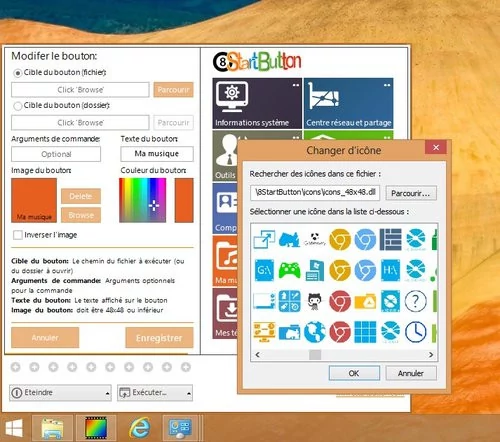This screenshot has height=442, width=500.
Task: Choose the GitHub Octocat icon
Action: [x=314, y=300]
